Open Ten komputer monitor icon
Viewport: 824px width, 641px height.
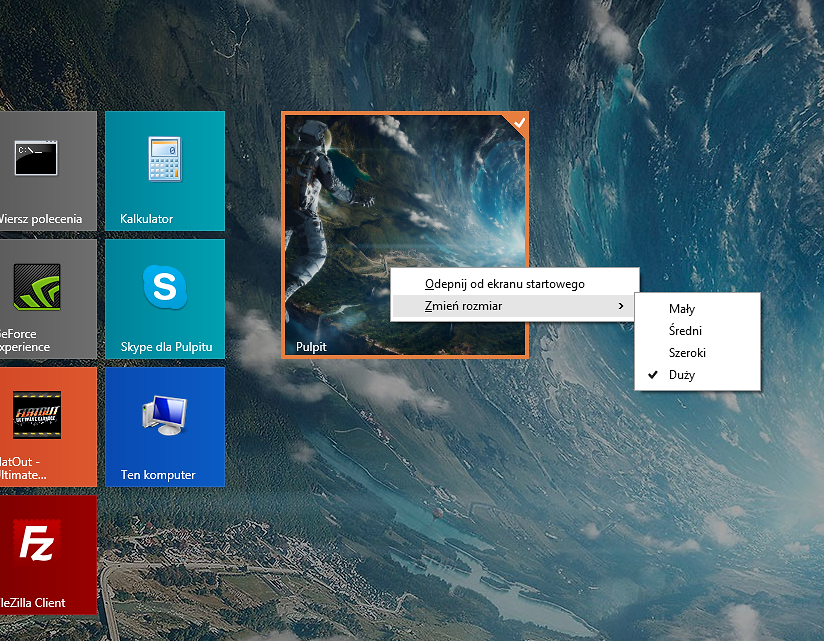(164, 415)
